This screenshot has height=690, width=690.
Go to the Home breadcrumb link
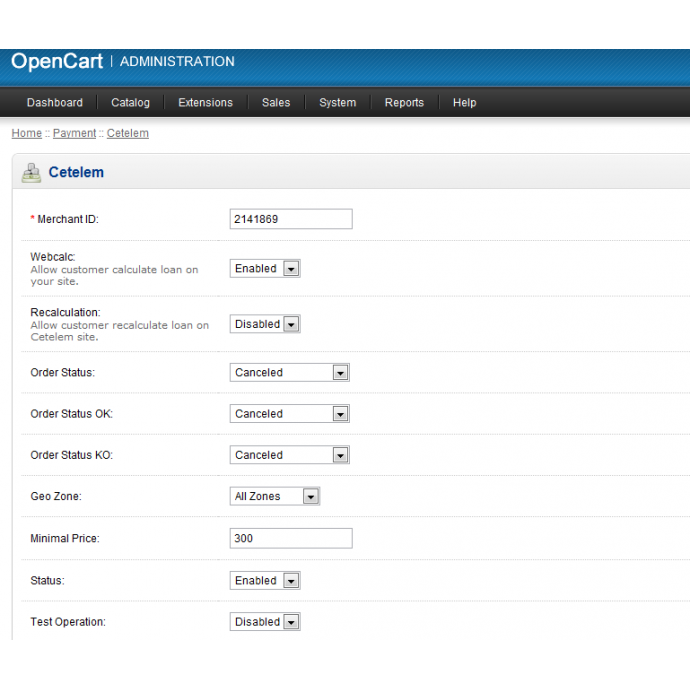pyautogui.click(x=26, y=133)
